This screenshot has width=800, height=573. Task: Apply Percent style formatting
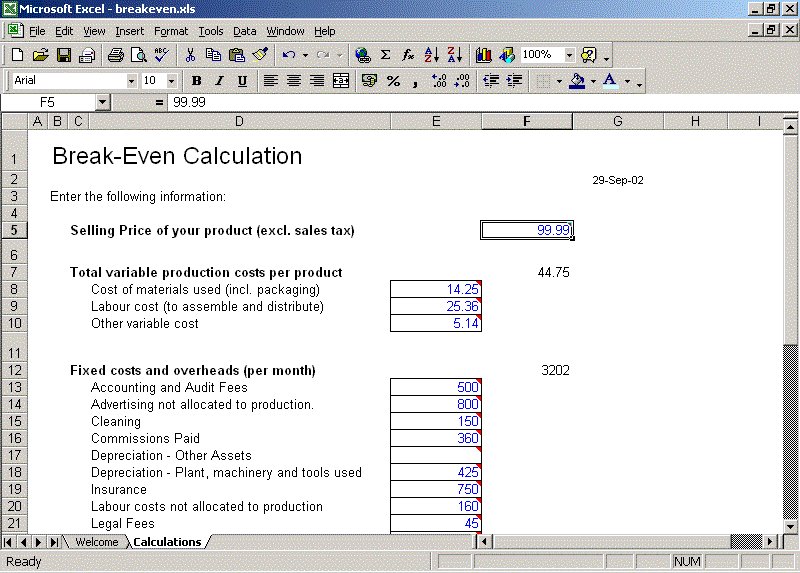pyautogui.click(x=393, y=81)
